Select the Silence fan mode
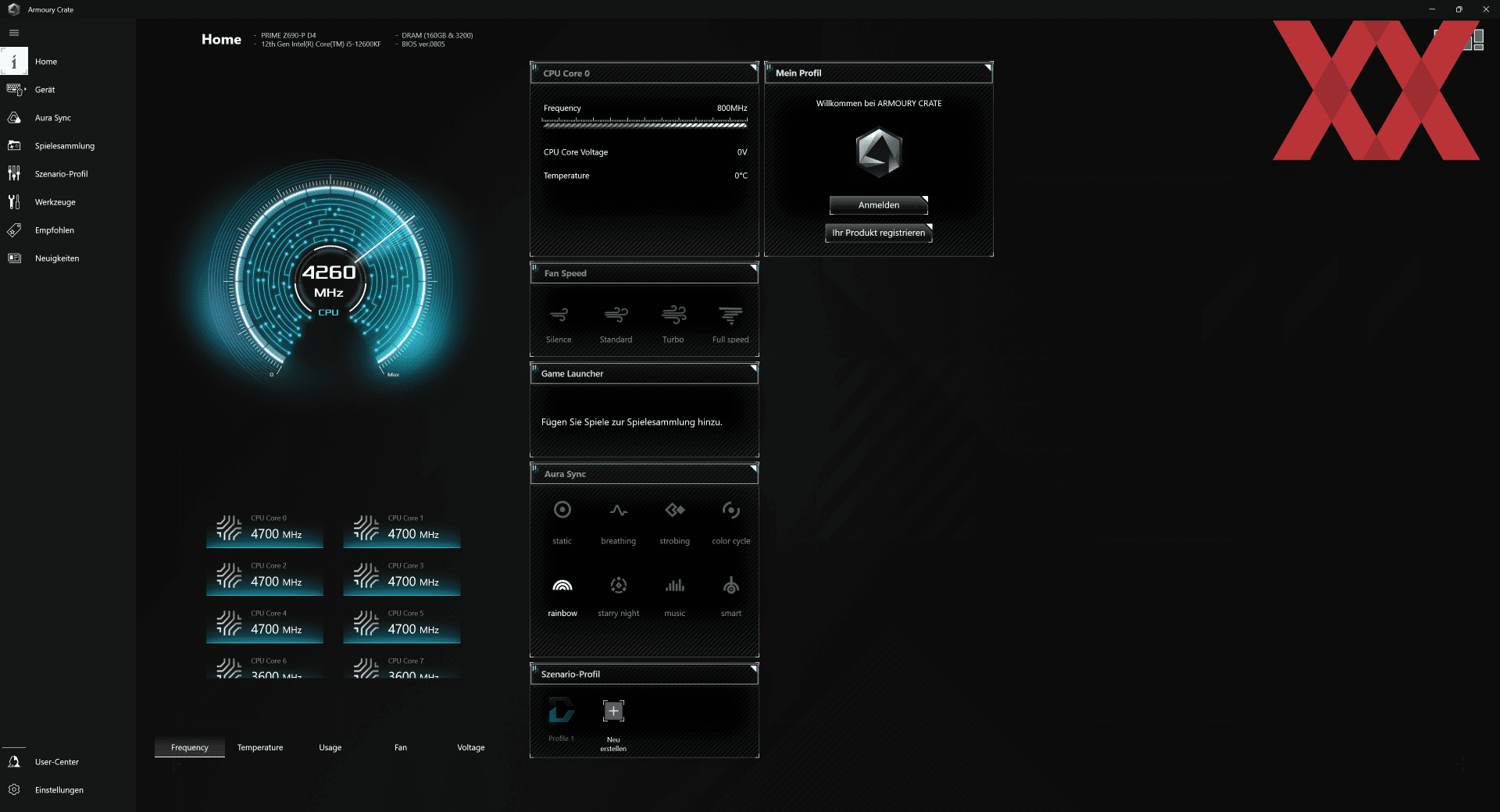The height and width of the screenshot is (812, 1500). pos(559,323)
